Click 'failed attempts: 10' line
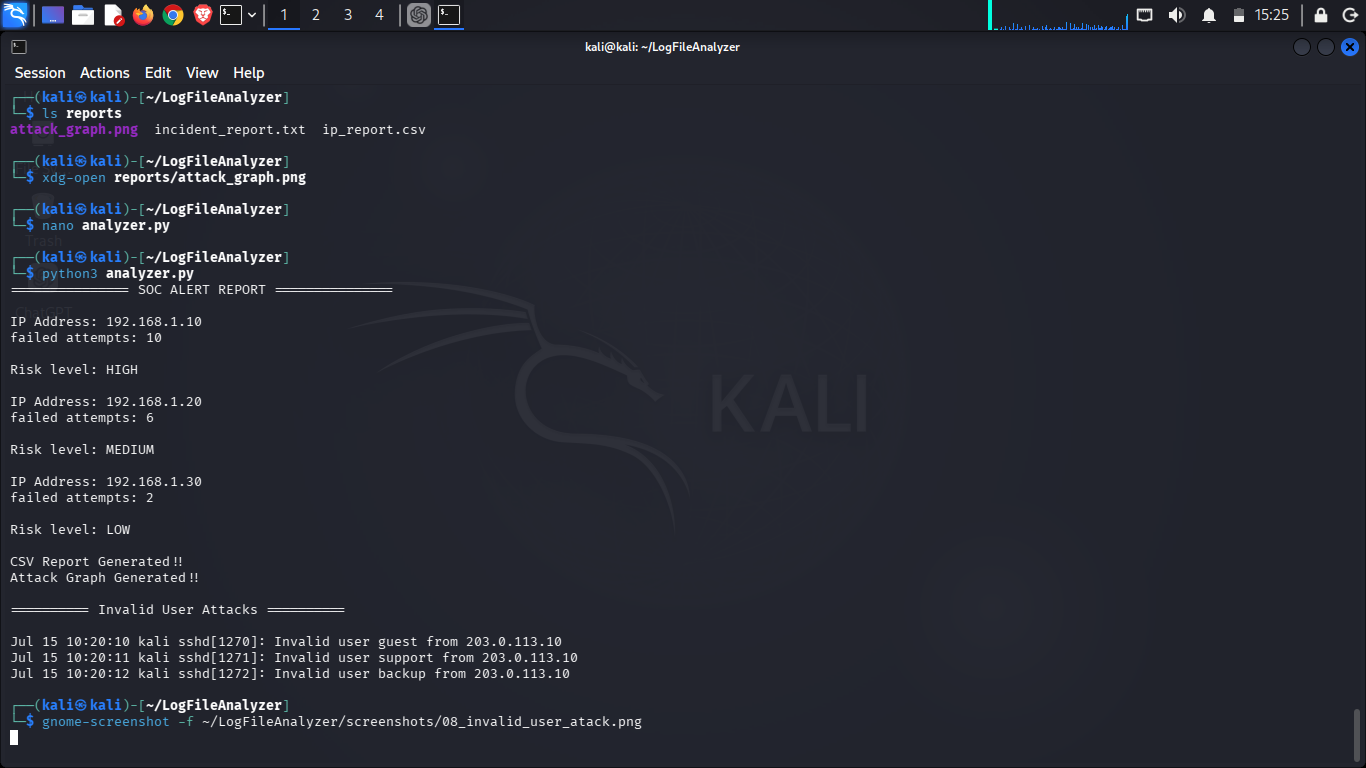Viewport: 1366px width, 768px height. point(86,338)
